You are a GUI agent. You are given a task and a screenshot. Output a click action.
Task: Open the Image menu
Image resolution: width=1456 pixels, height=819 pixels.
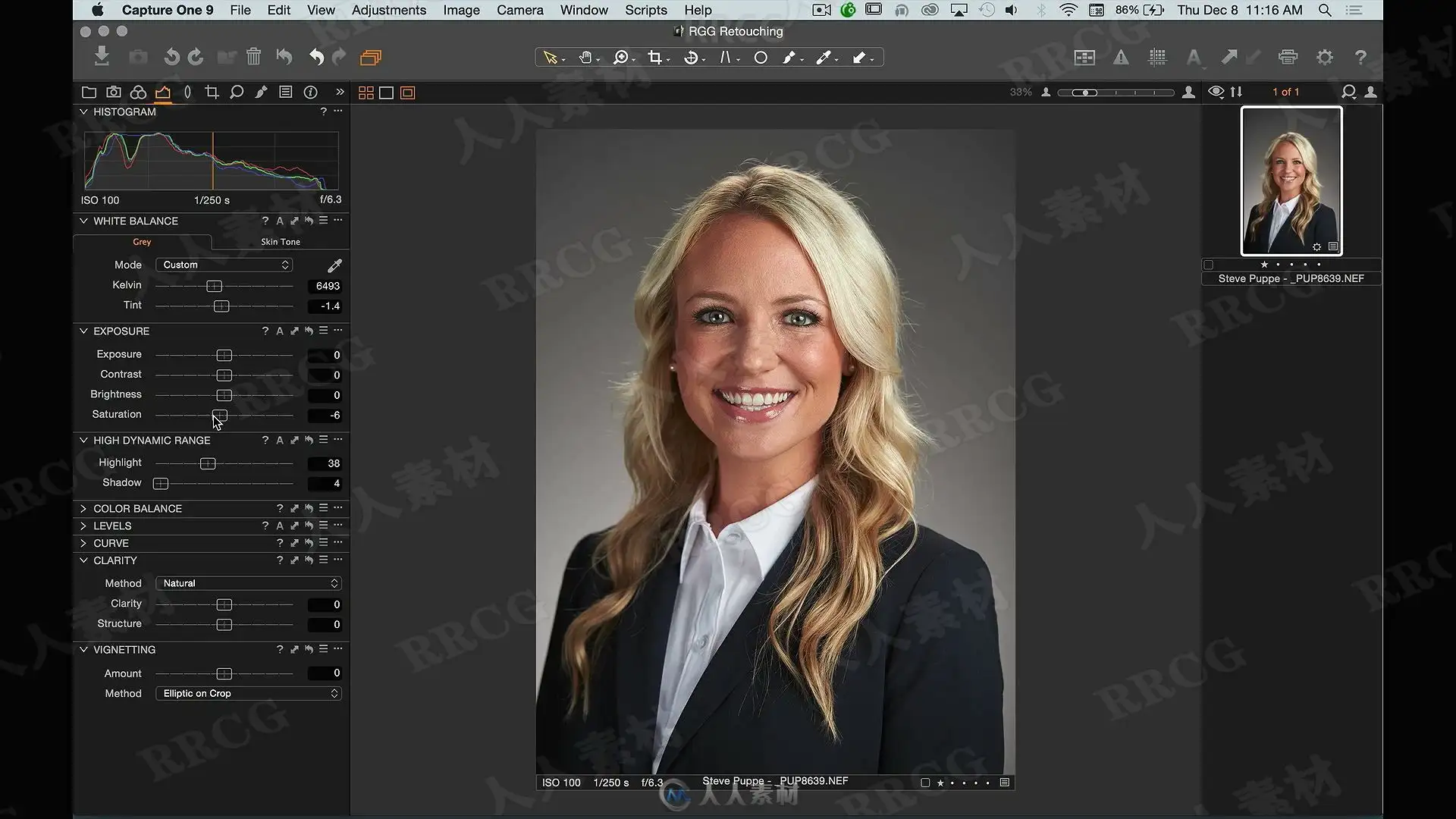[462, 10]
